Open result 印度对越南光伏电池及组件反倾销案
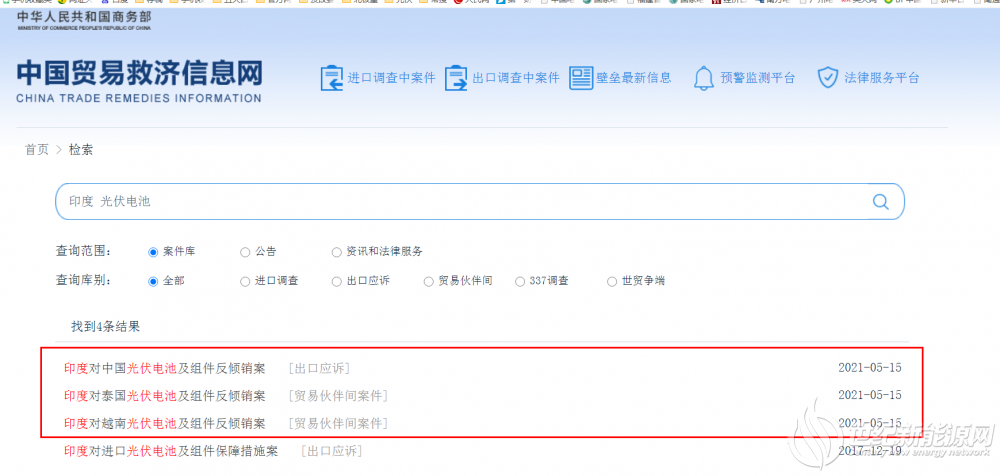 pos(165,423)
